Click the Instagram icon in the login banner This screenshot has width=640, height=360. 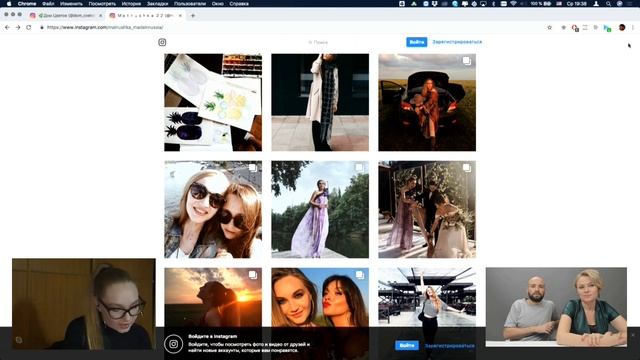[x=173, y=344]
